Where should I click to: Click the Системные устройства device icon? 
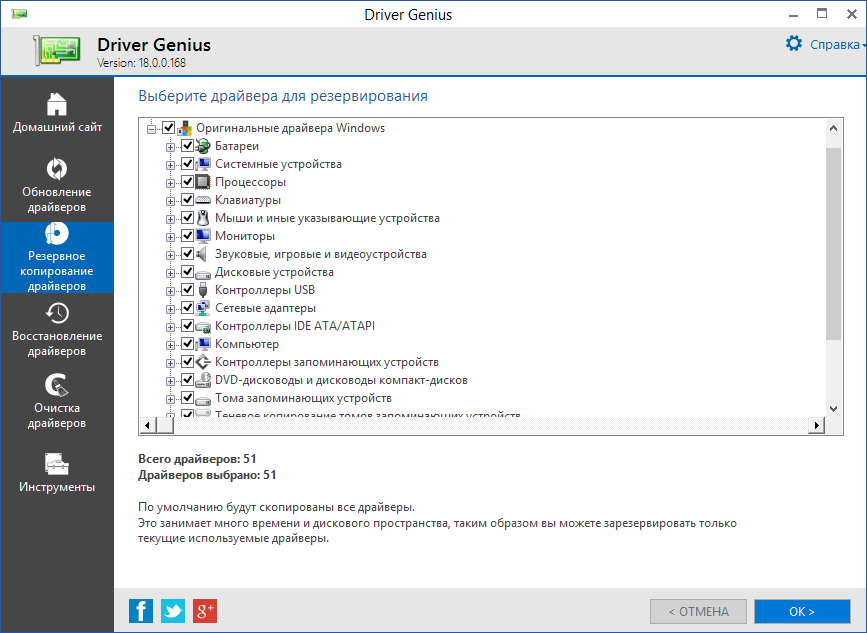[203, 164]
